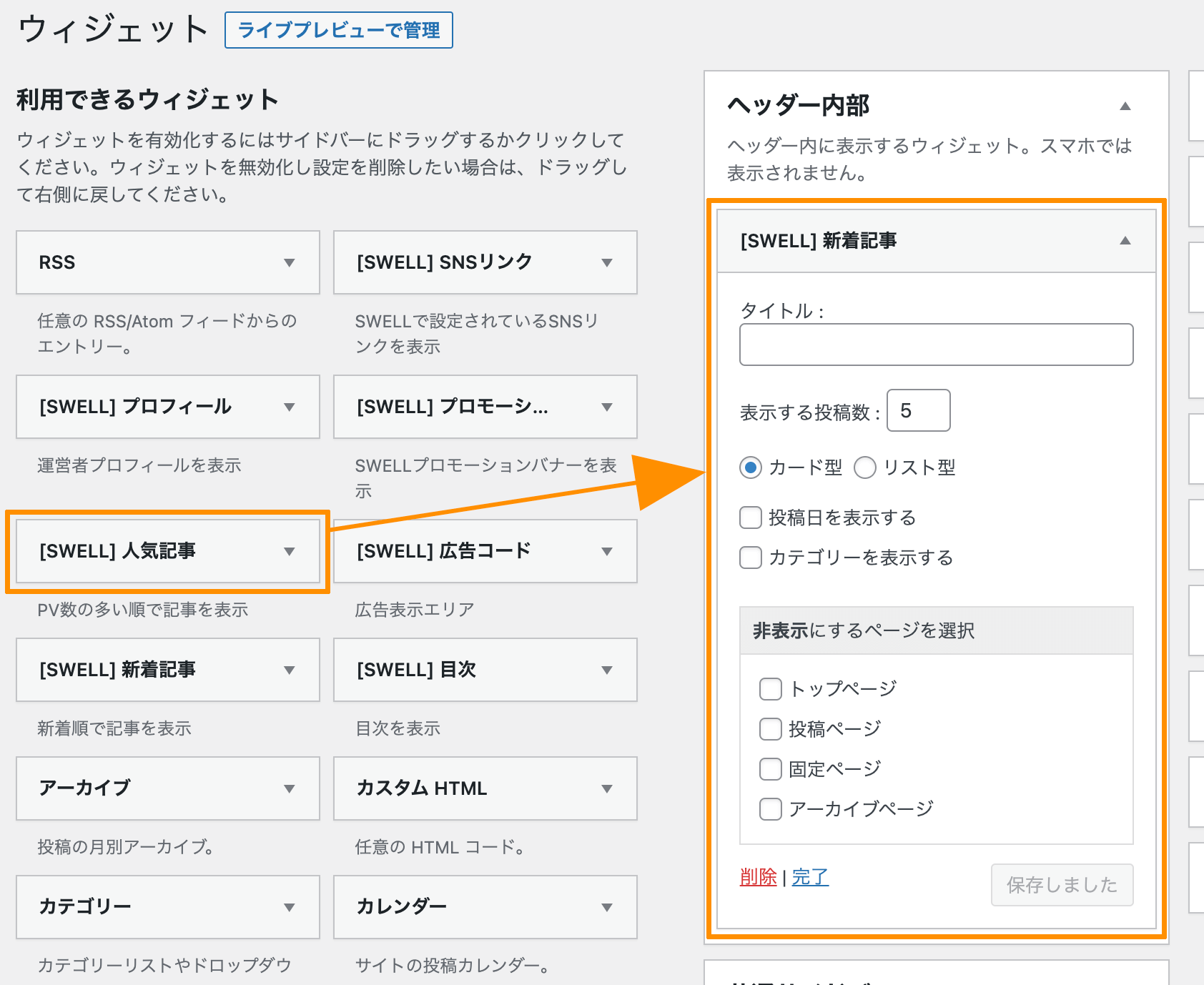Viewport: 1204px width, 985px height.
Task: Expand カスタム HTML widget arrow
Action: click(x=607, y=788)
